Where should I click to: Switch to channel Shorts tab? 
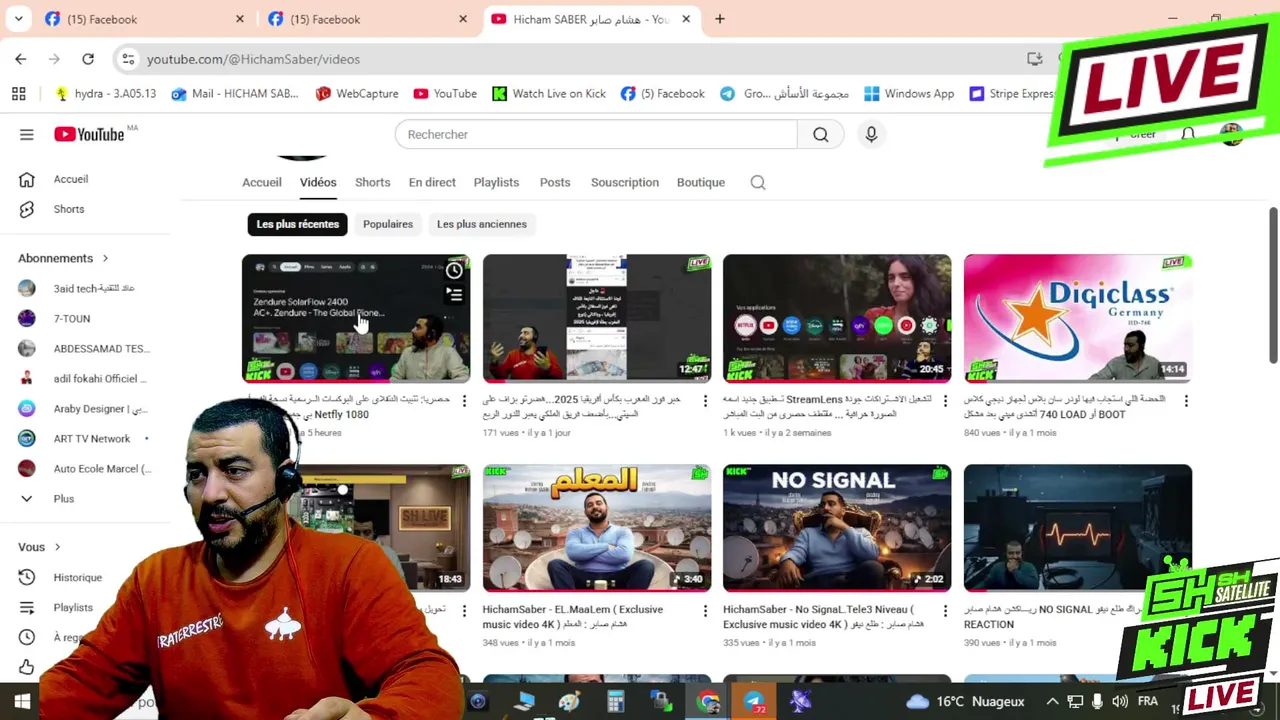click(x=372, y=182)
